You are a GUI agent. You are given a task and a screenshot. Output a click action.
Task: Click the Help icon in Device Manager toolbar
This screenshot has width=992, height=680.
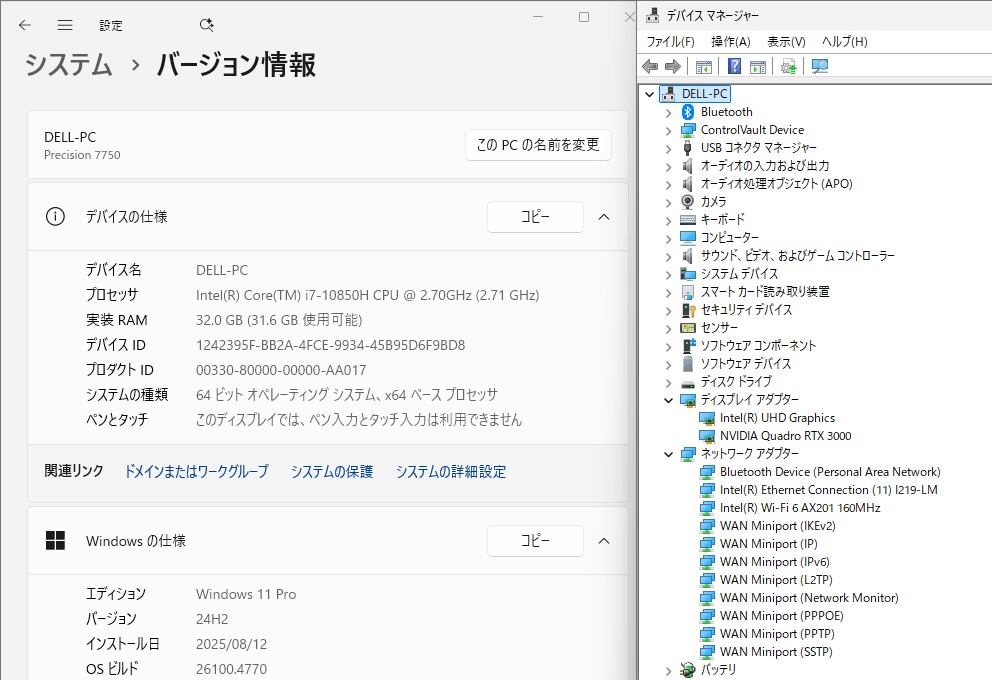[734, 67]
